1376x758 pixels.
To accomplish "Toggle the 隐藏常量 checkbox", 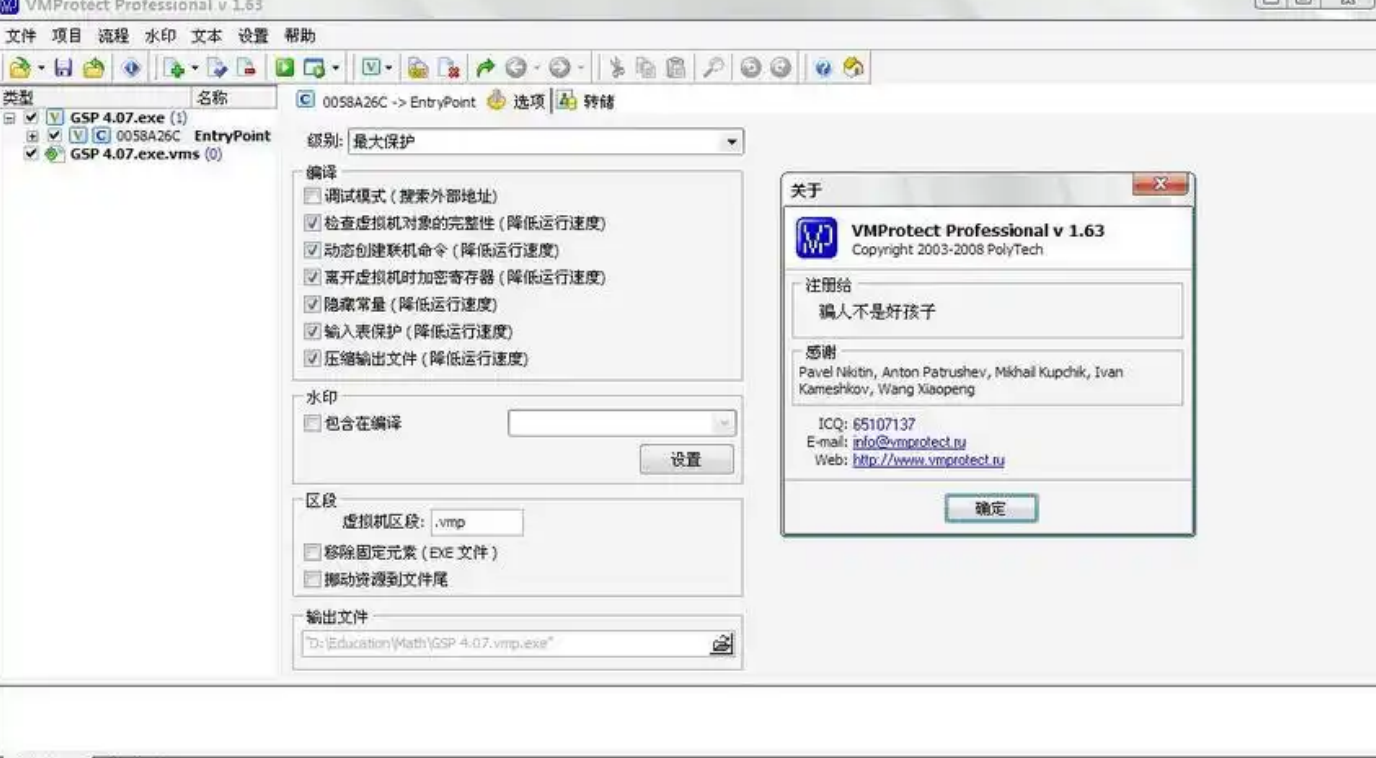I will pyautogui.click(x=313, y=304).
